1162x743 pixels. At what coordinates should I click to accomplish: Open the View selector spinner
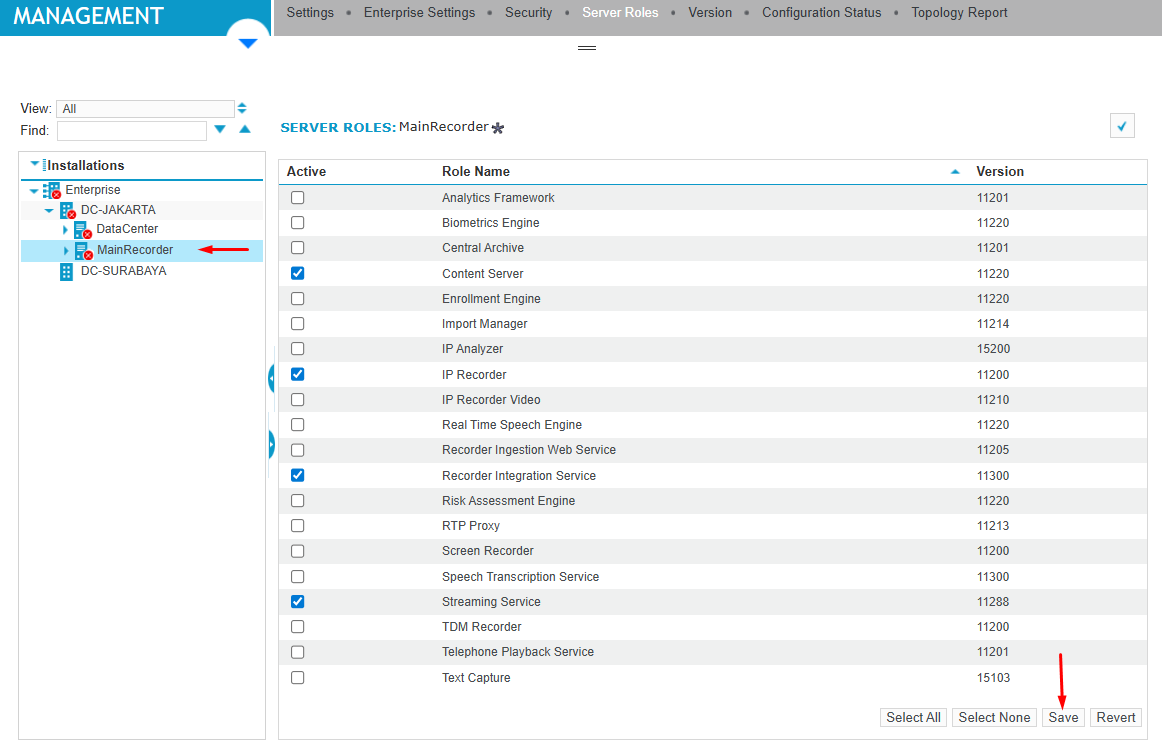click(x=242, y=108)
